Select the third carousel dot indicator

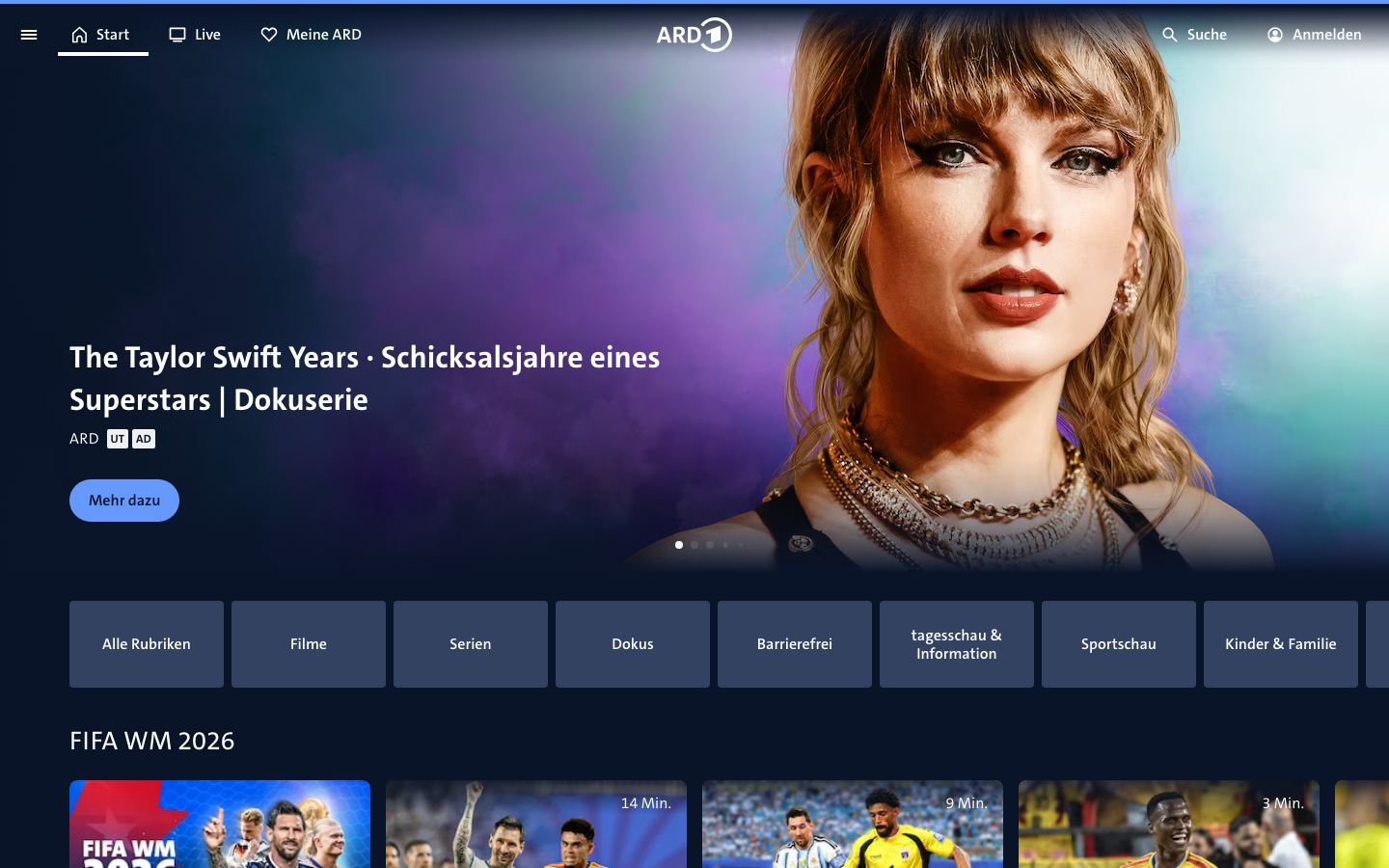pos(710,545)
